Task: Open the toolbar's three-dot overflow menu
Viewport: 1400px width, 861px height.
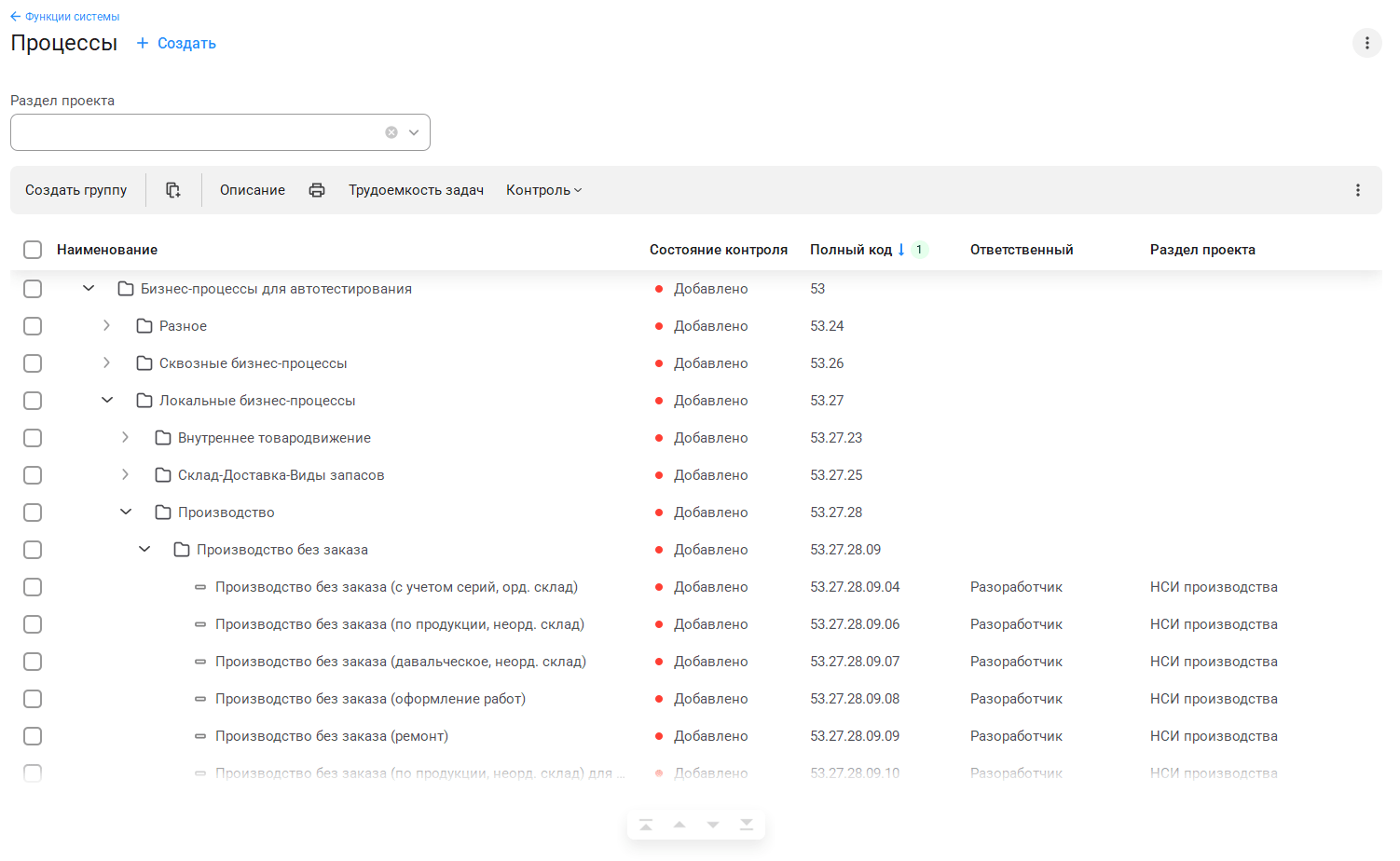Action: (1357, 190)
